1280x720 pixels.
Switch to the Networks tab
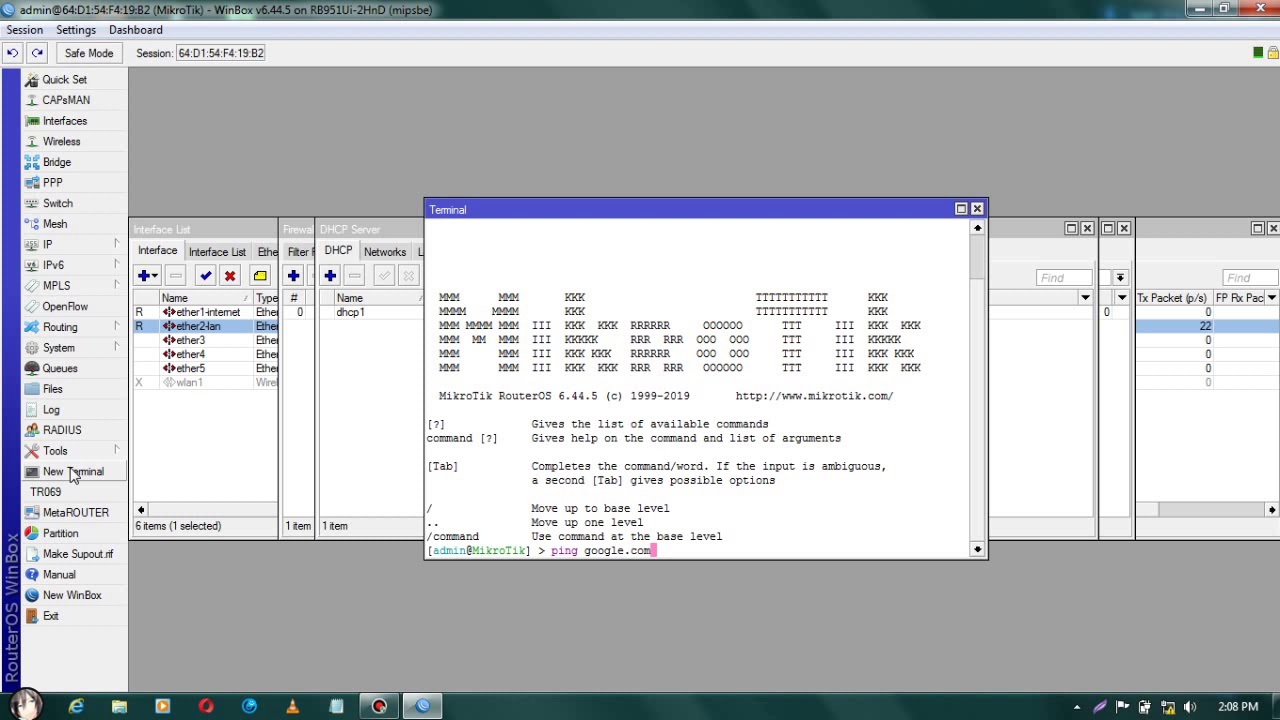tap(385, 252)
